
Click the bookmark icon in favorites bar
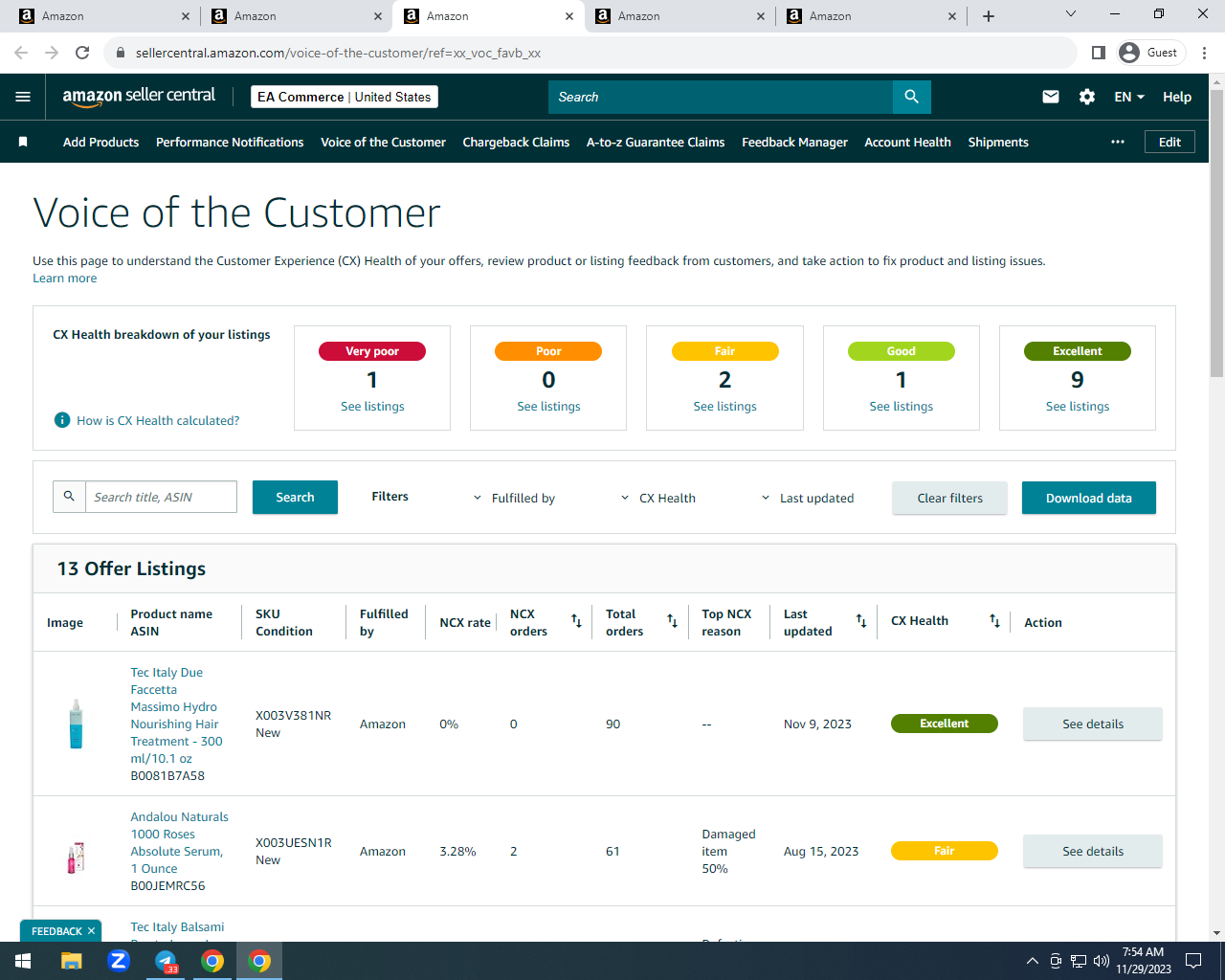(x=23, y=142)
